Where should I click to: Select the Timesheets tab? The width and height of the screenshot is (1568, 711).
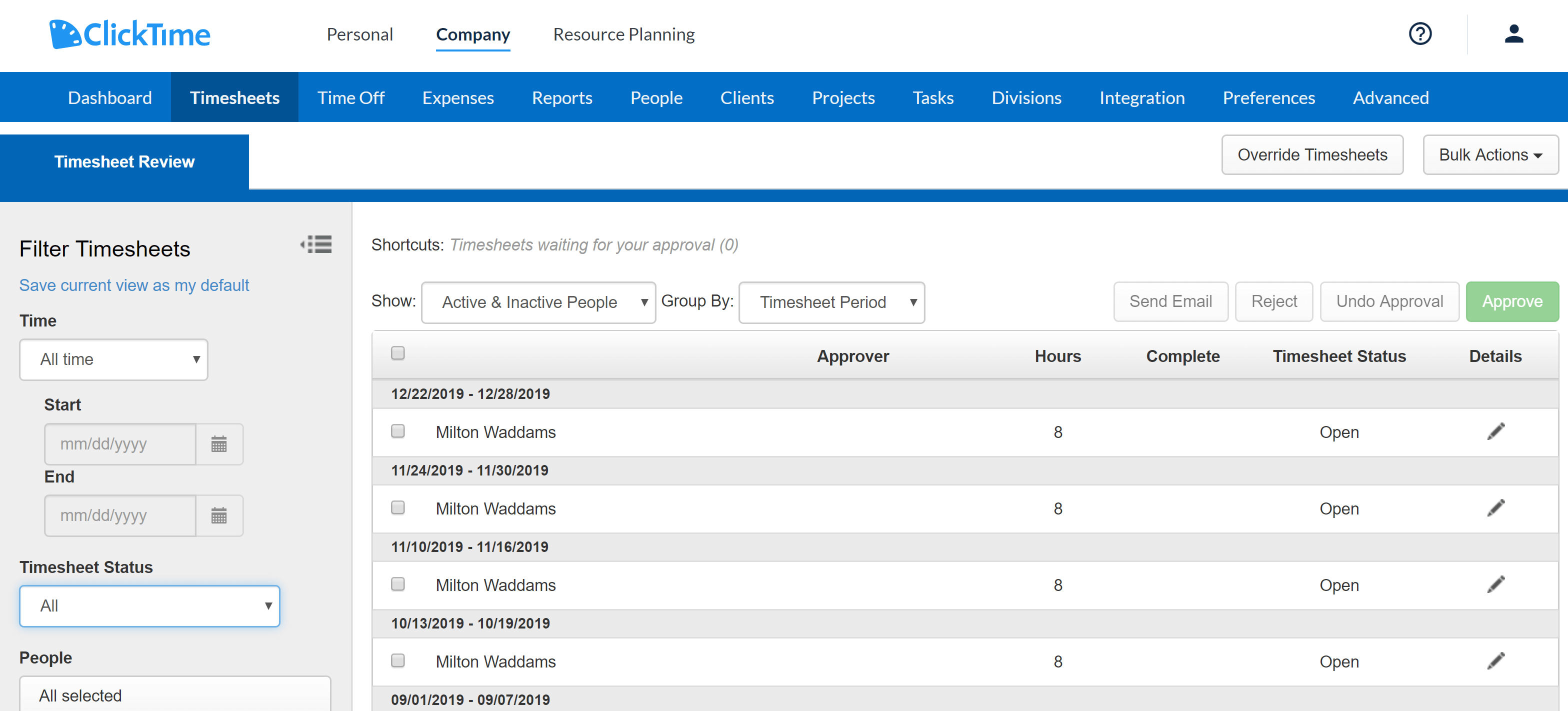coord(234,97)
